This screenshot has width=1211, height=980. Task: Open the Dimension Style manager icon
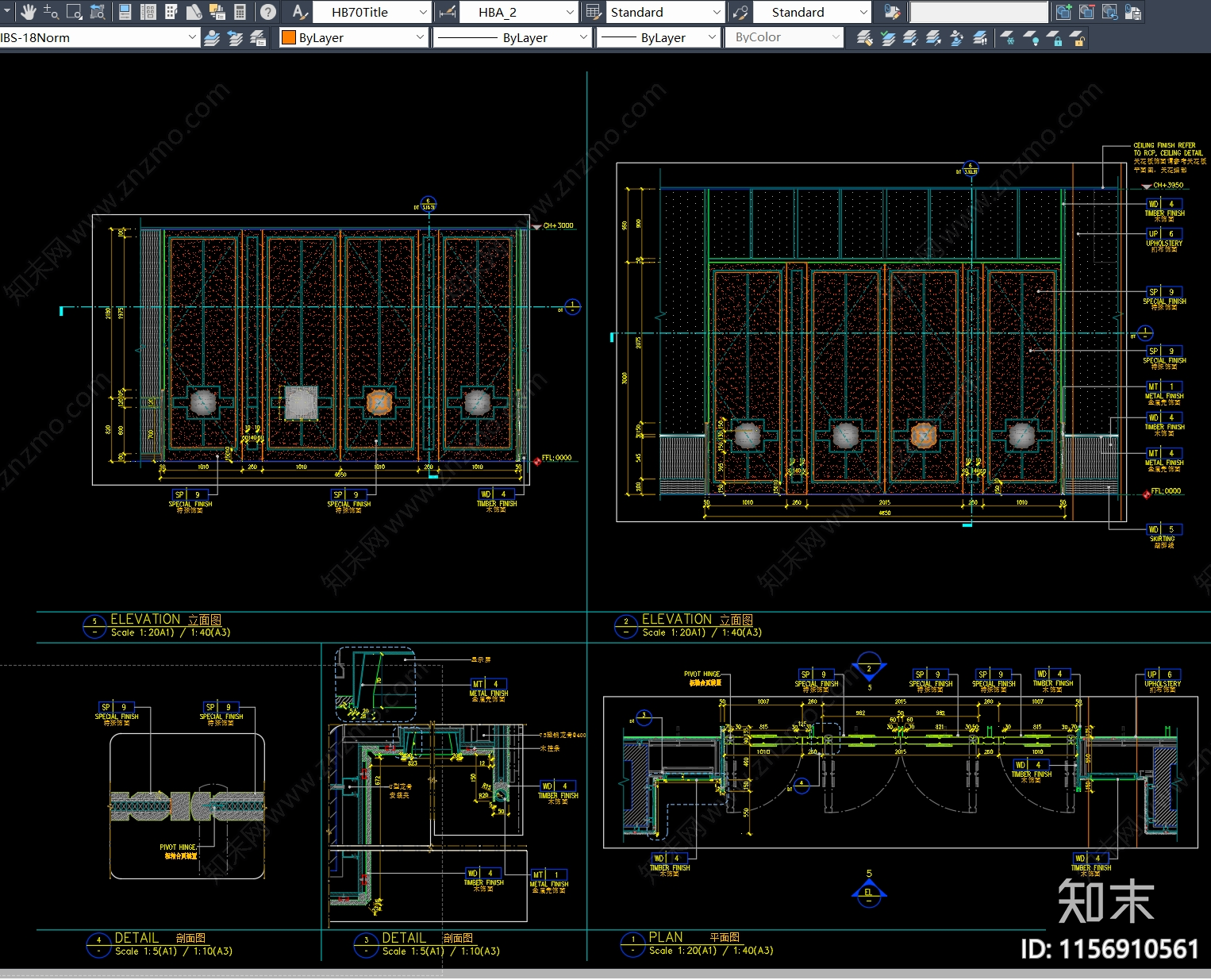coord(448,12)
